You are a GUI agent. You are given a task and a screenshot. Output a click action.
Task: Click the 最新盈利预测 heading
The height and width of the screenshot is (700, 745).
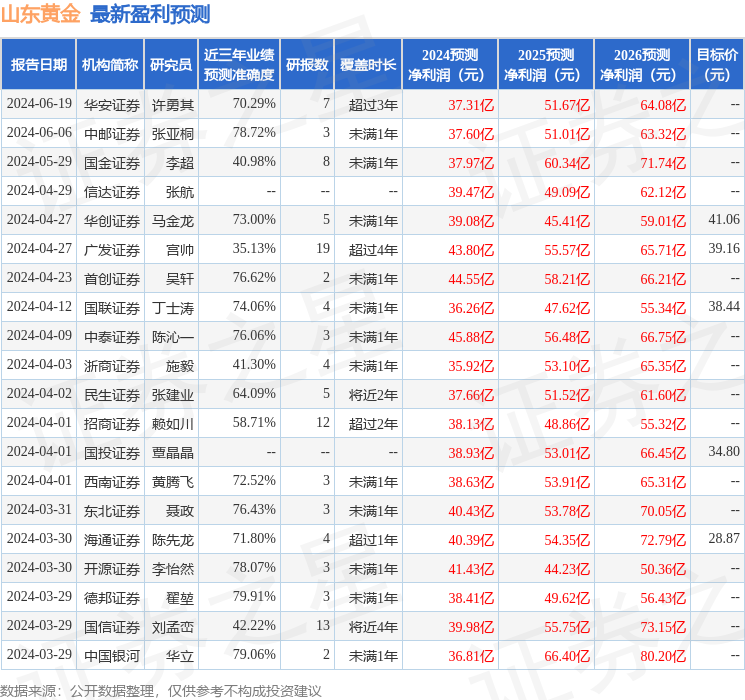(150, 14)
